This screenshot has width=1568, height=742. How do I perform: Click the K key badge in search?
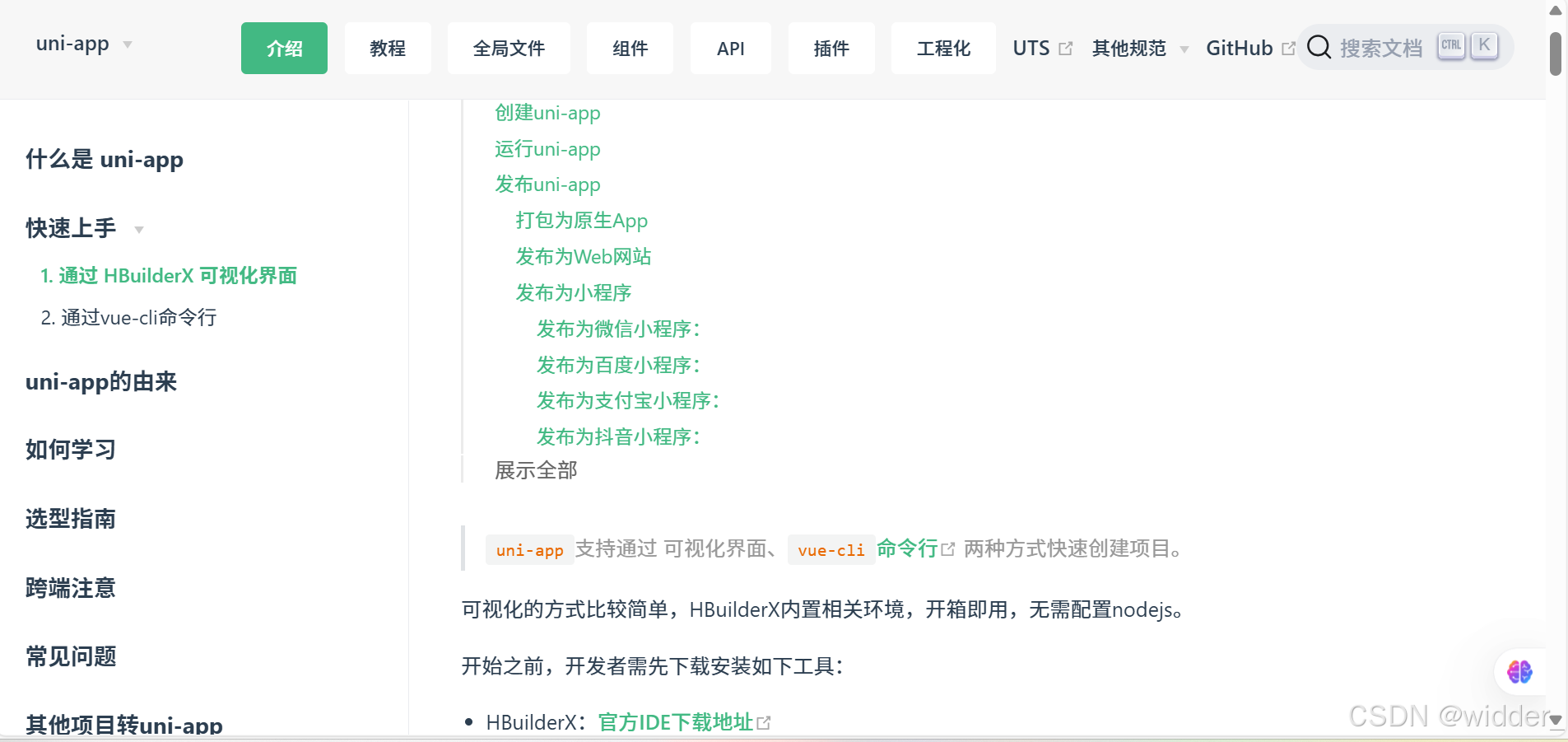[x=1484, y=45]
